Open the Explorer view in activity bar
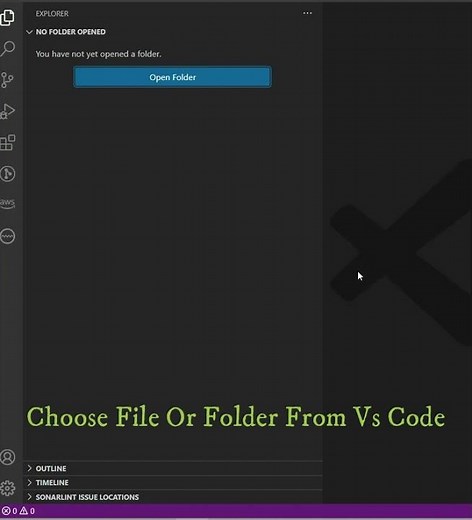Viewport: 472px width, 520px height. pyautogui.click(x=7, y=17)
